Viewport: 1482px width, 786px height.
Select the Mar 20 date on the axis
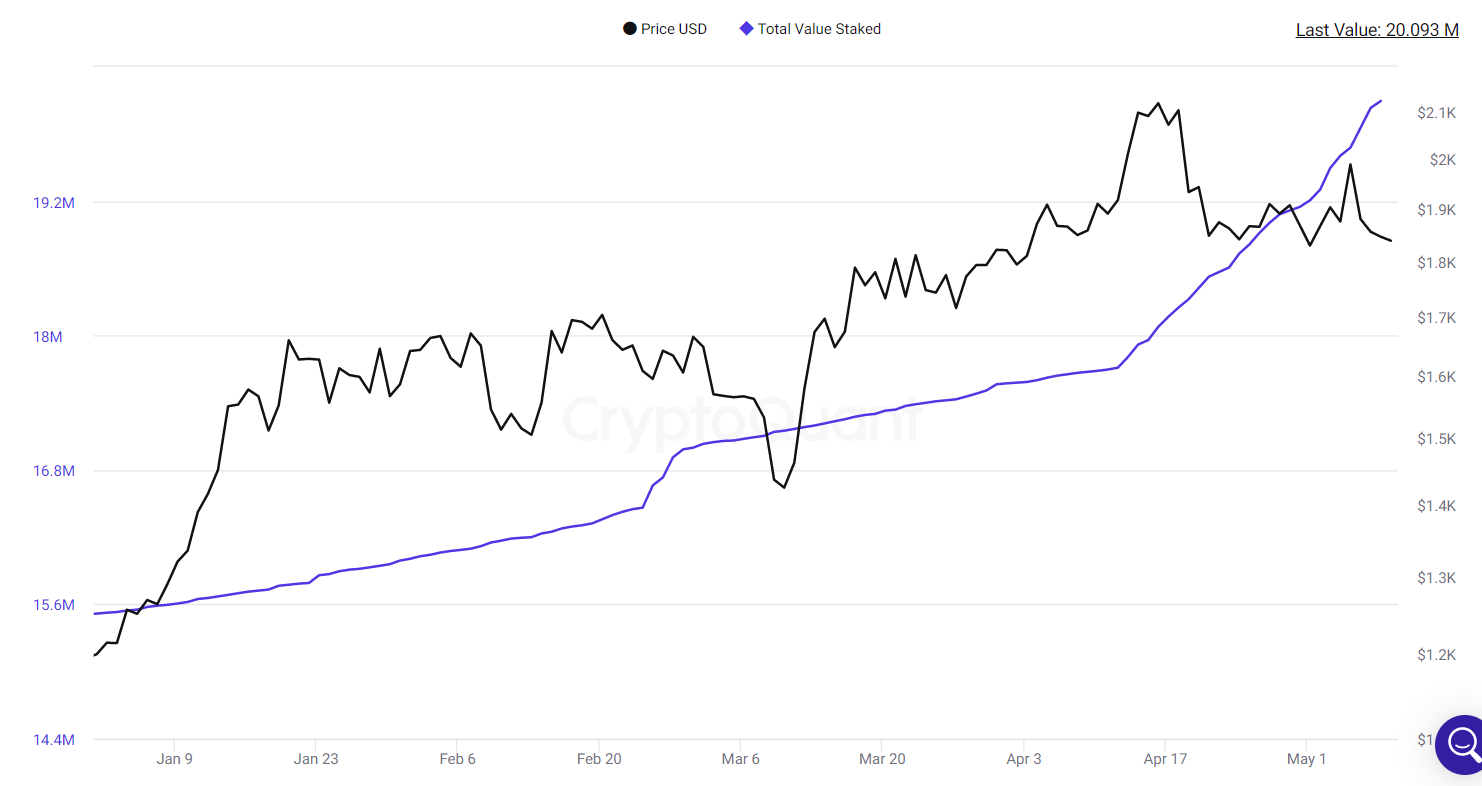click(x=882, y=759)
